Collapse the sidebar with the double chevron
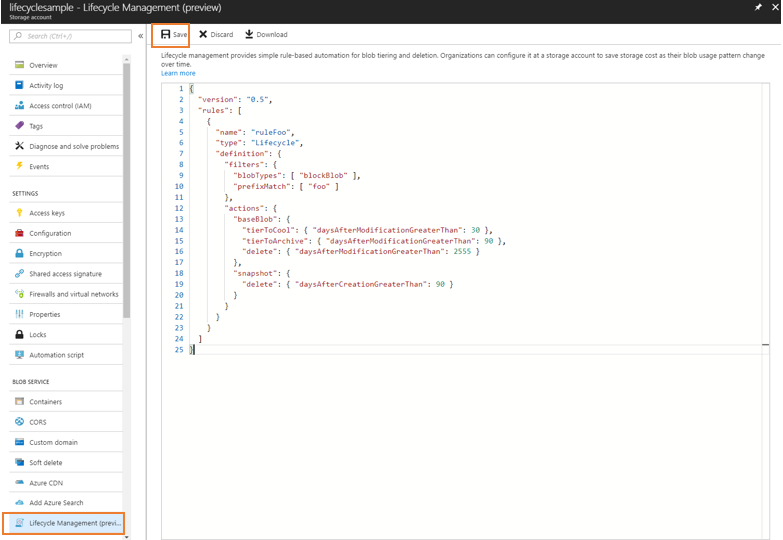This screenshot has height=540, width=783. [141, 36]
